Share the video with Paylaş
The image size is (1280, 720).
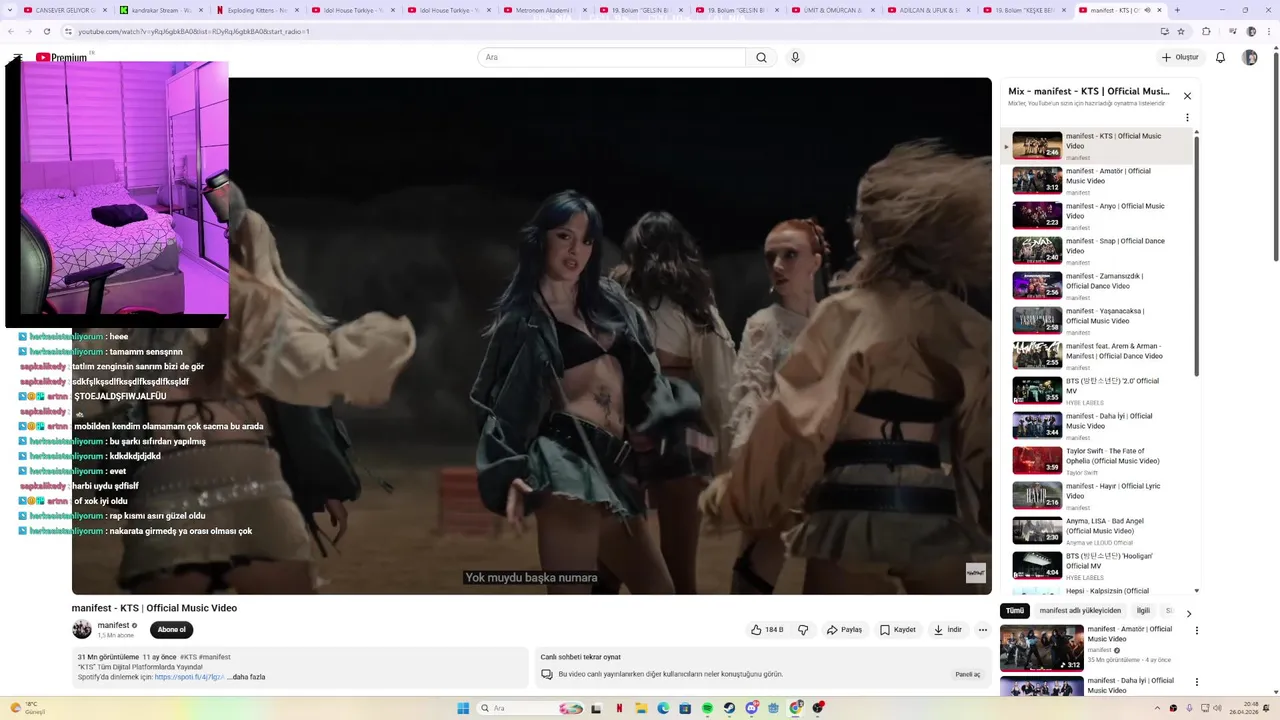845,630
